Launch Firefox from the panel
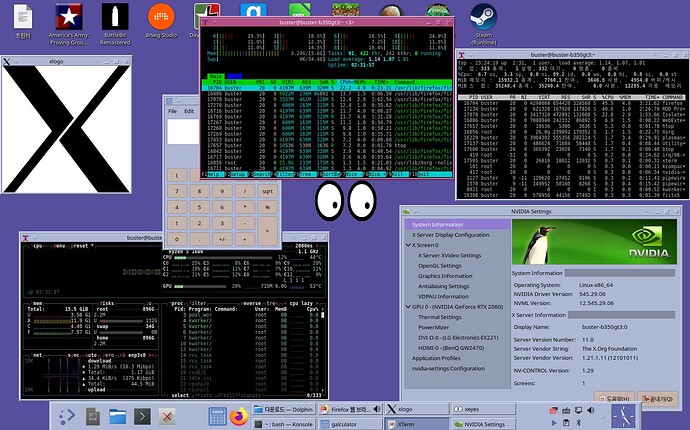The height and width of the screenshot is (430, 690). coord(239,416)
